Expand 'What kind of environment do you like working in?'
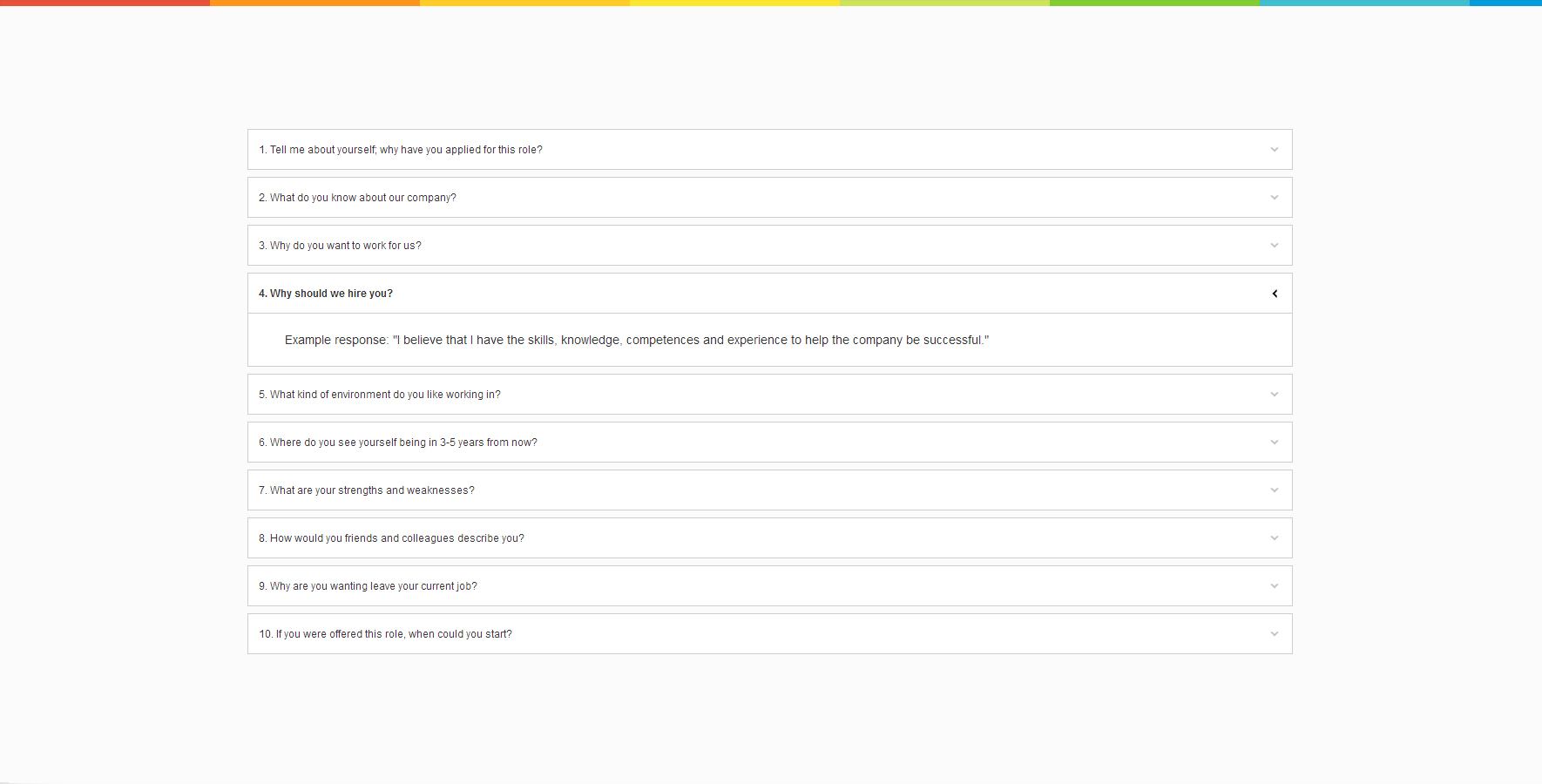 pos(769,395)
